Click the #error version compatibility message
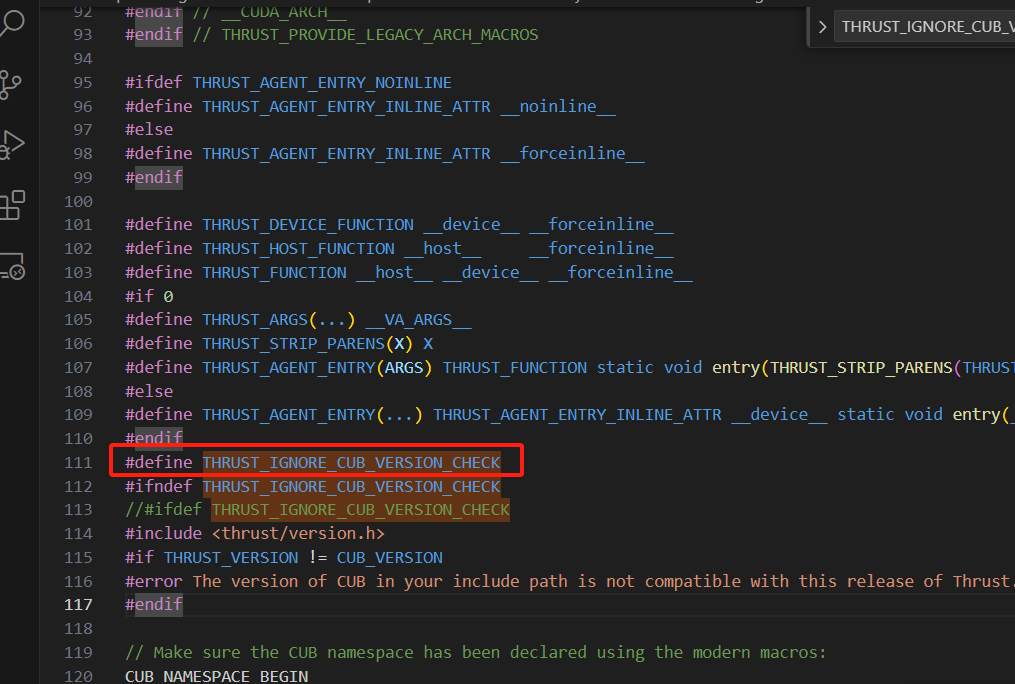Image resolution: width=1015 pixels, height=684 pixels. 500,580
